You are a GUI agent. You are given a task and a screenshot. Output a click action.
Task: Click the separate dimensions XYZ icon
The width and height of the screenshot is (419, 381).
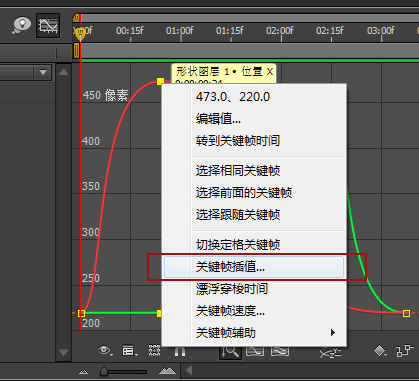(330, 353)
